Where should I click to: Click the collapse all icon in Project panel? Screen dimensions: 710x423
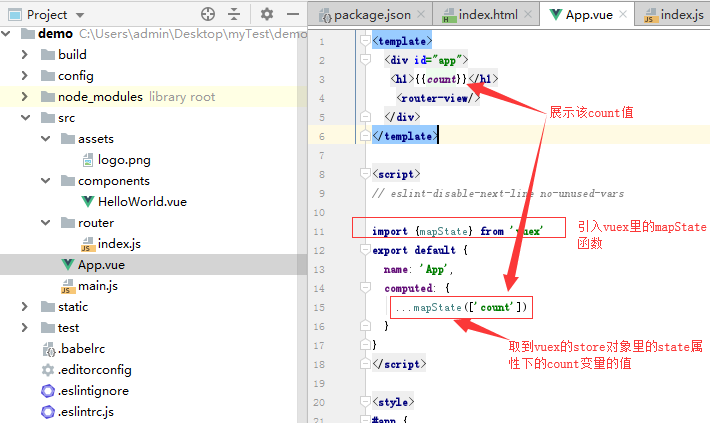pyautogui.click(x=234, y=14)
